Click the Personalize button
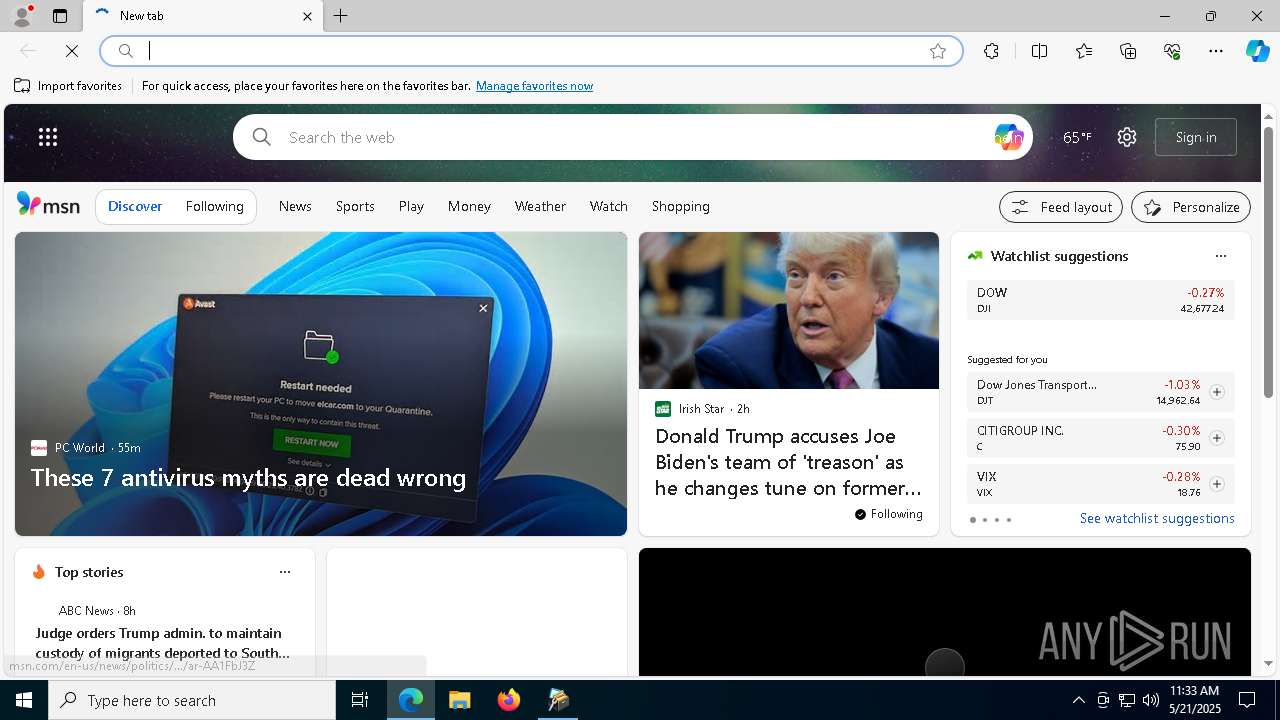The width and height of the screenshot is (1280, 720). pyautogui.click(x=1191, y=207)
